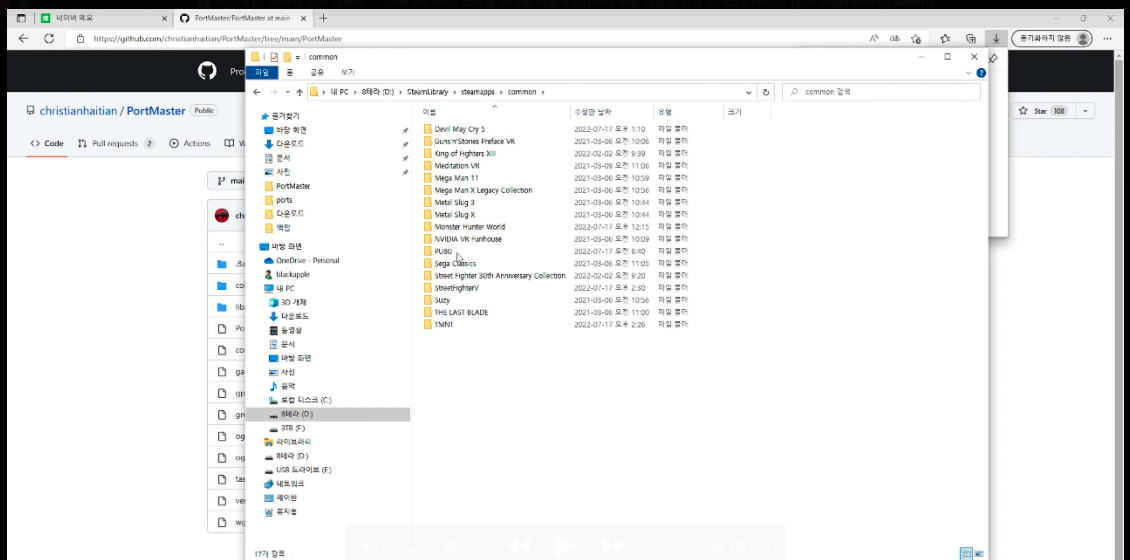
Task: Click the Edge Collections icon
Action: tap(970, 38)
